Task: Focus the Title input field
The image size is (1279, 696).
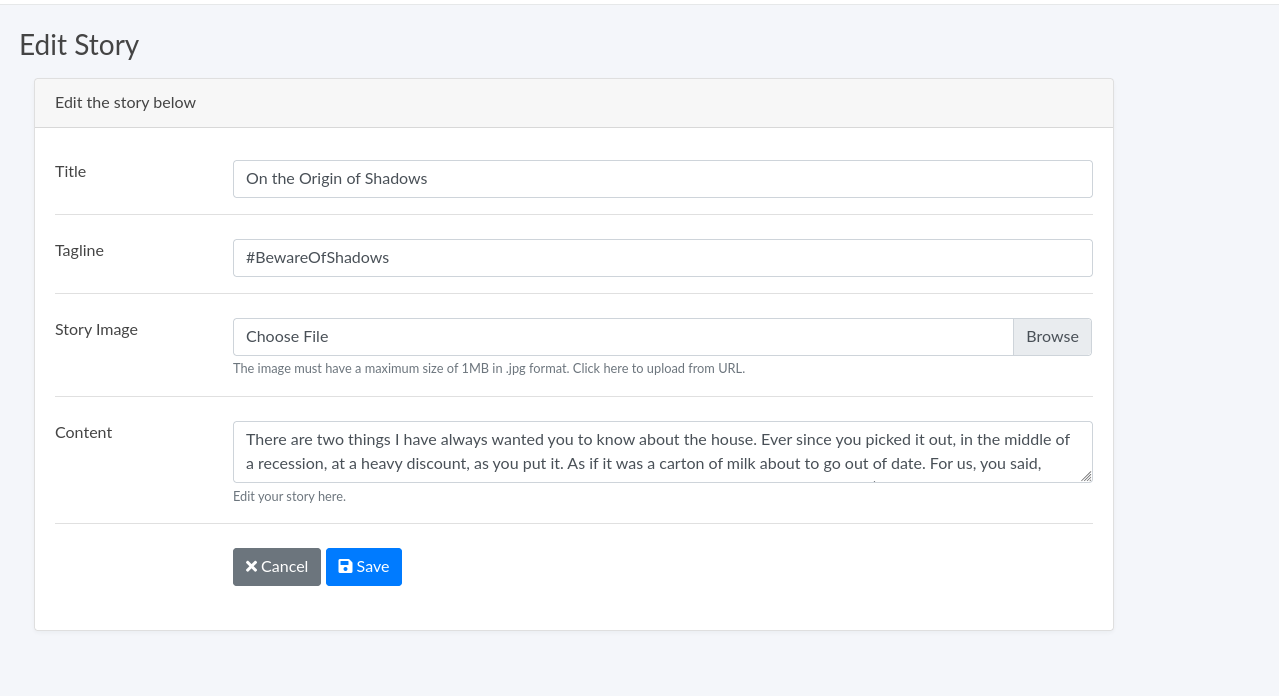Action: pyautogui.click(x=662, y=179)
